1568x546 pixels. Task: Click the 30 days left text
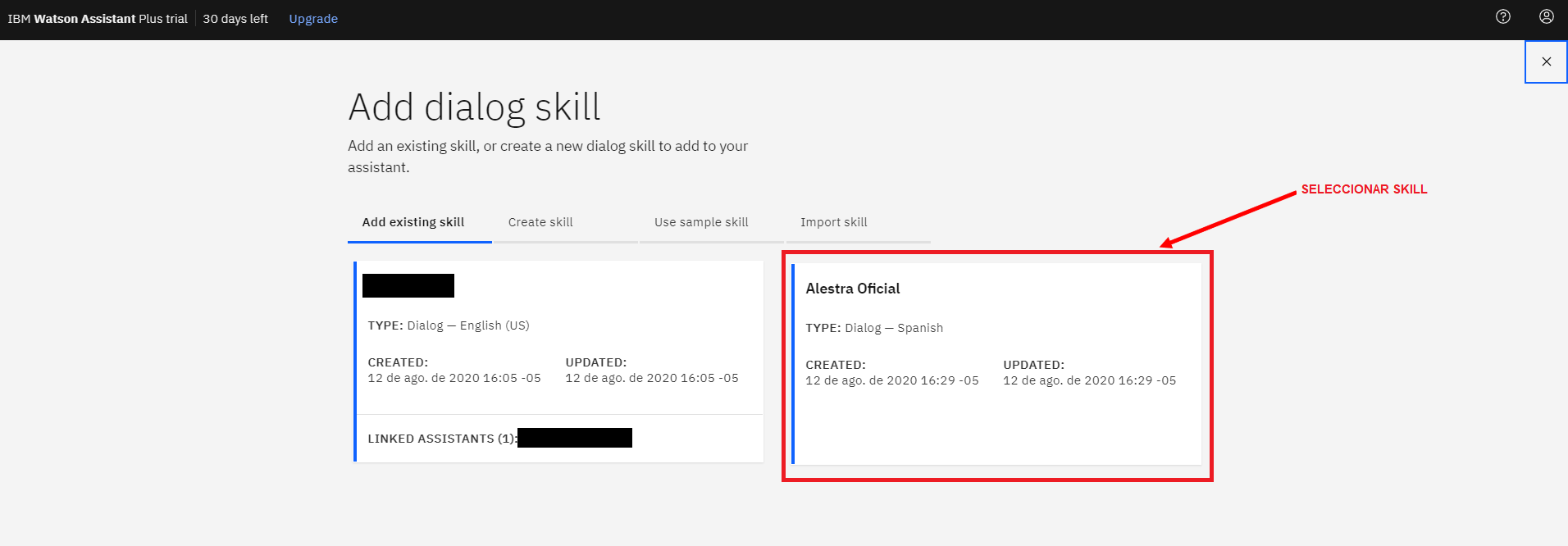235,19
